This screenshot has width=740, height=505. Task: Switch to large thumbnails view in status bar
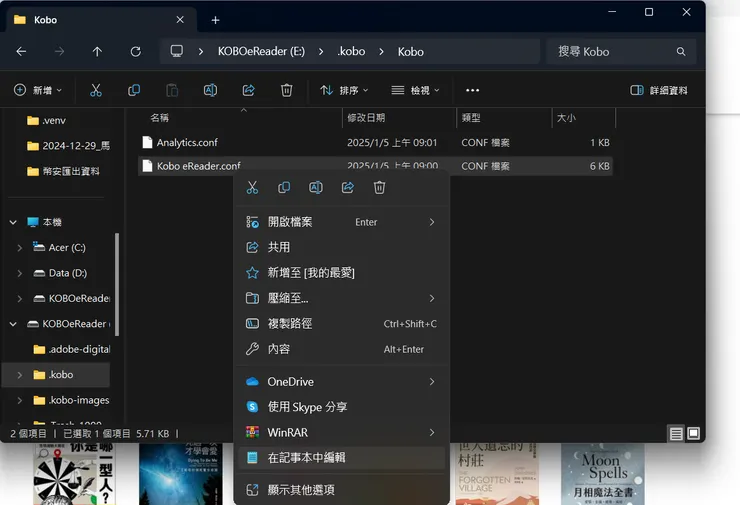click(x=694, y=434)
